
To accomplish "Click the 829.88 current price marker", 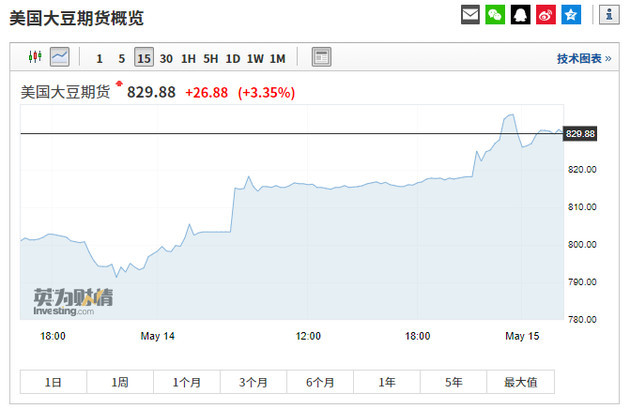I will click(x=580, y=134).
